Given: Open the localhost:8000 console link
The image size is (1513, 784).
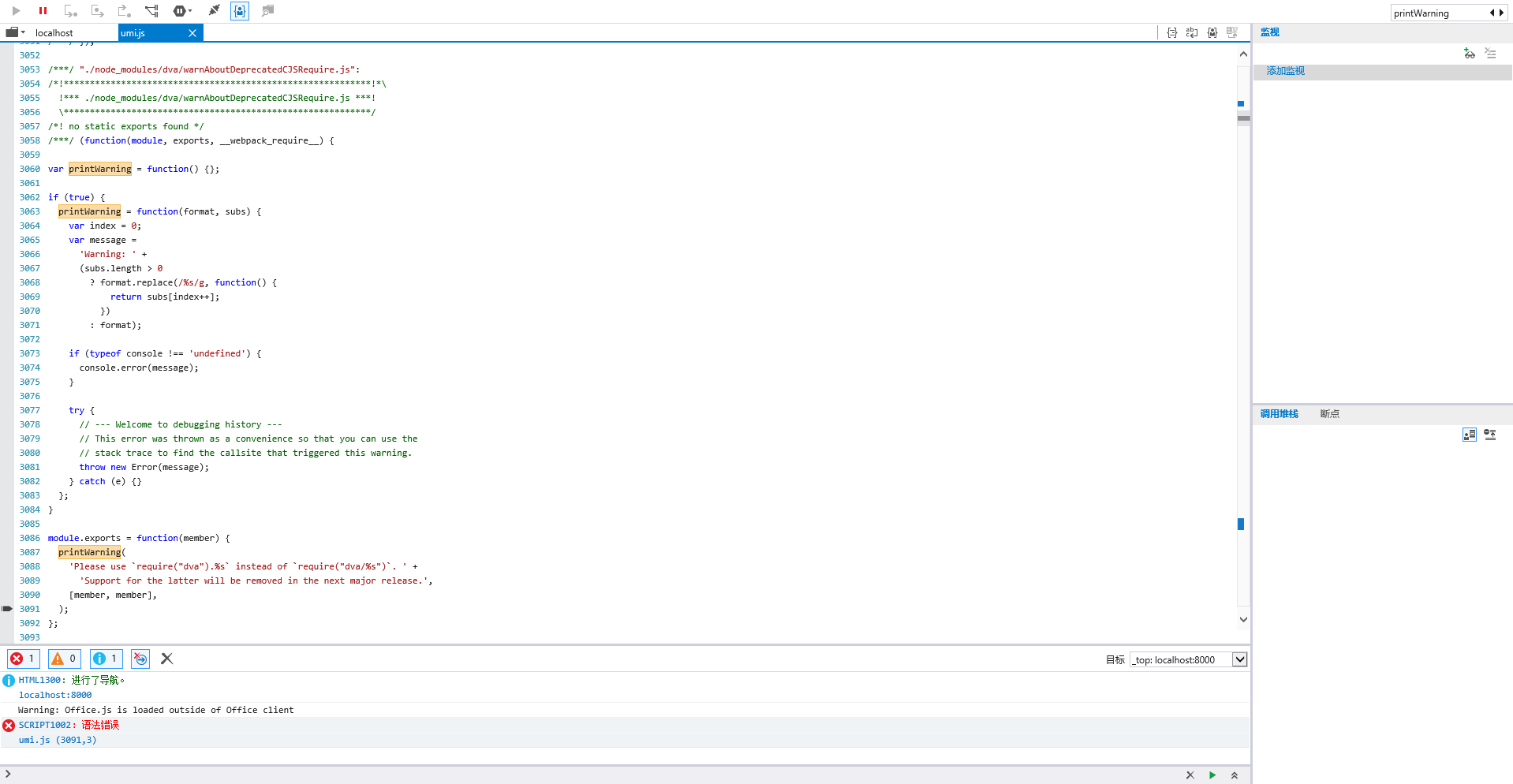Looking at the screenshot, I should click(x=55, y=695).
